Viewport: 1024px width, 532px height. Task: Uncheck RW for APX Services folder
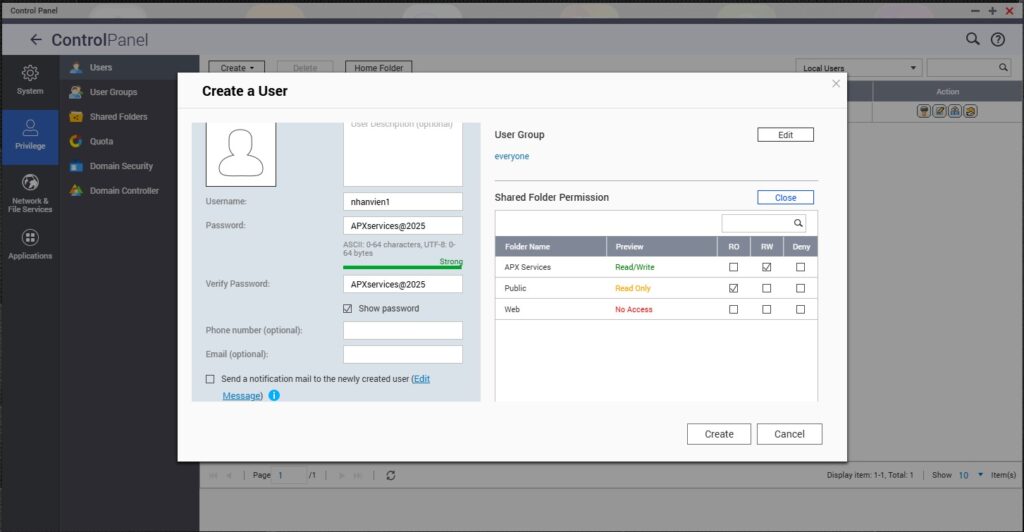click(x=767, y=267)
